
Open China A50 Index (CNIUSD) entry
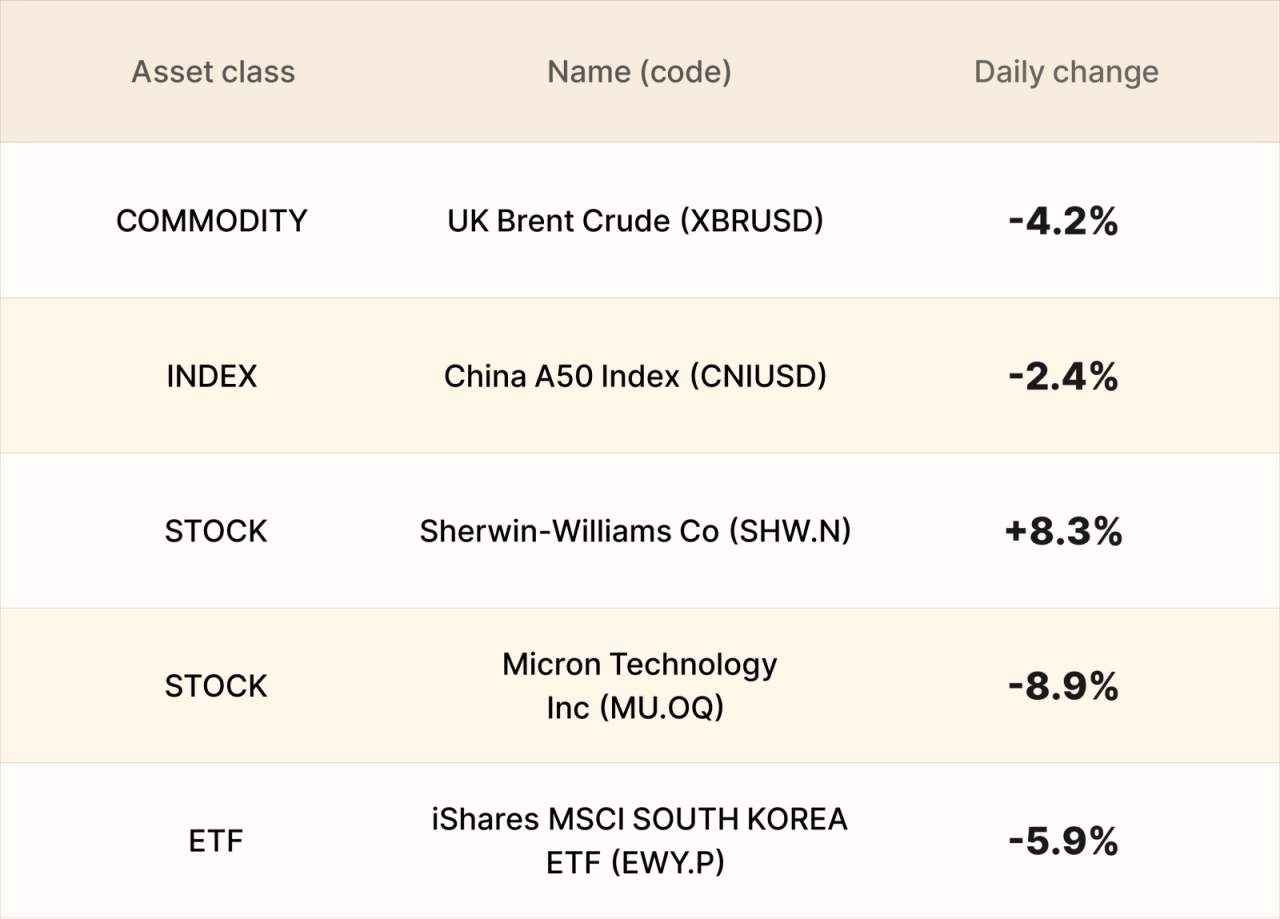[636, 376]
